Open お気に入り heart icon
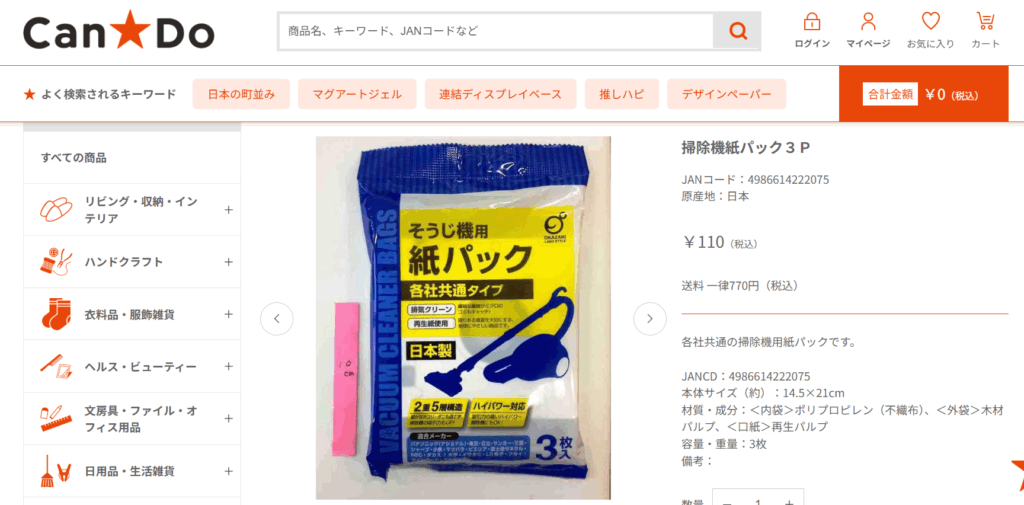The height and width of the screenshot is (505, 1024). click(931, 22)
